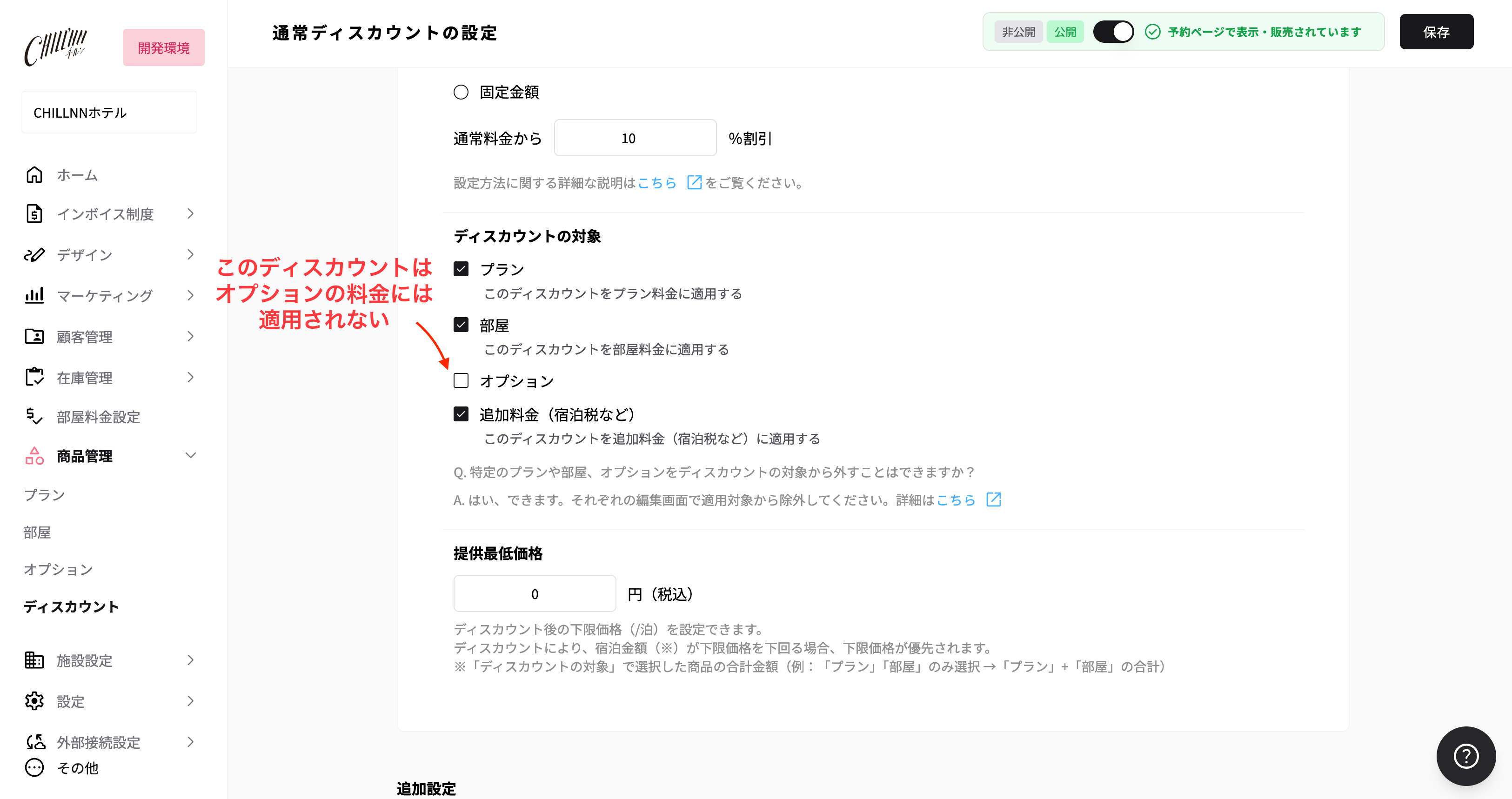Open the オプション submenu item in sidebar
The width and height of the screenshot is (1512, 799).
tap(58, 570)
